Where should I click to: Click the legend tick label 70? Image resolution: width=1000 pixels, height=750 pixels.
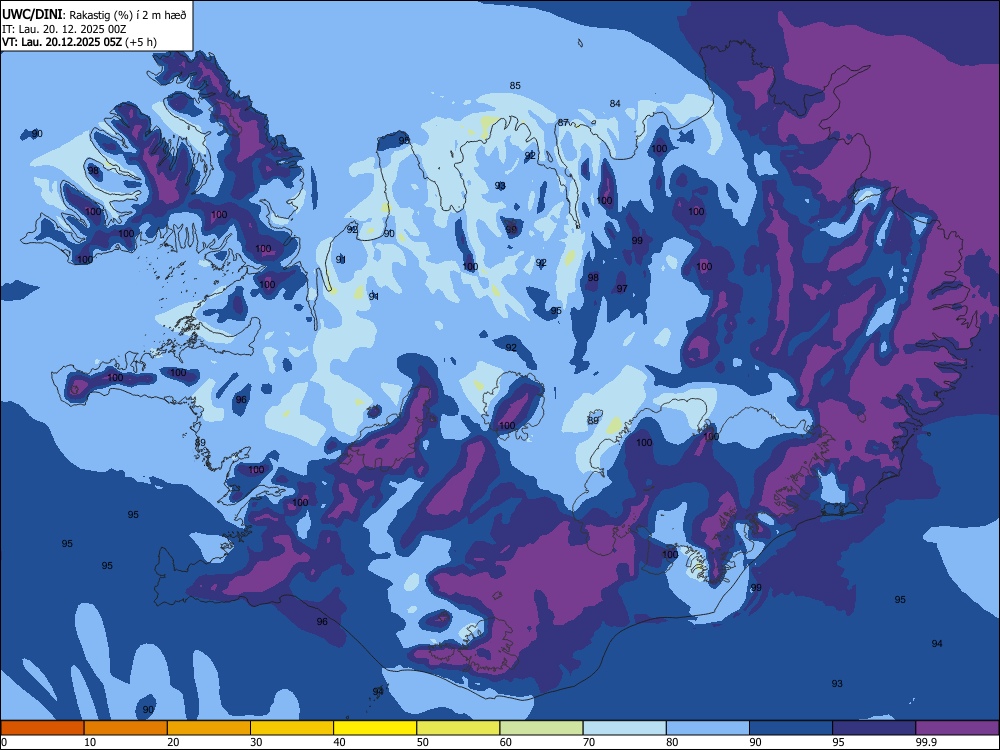click(589, 742)
